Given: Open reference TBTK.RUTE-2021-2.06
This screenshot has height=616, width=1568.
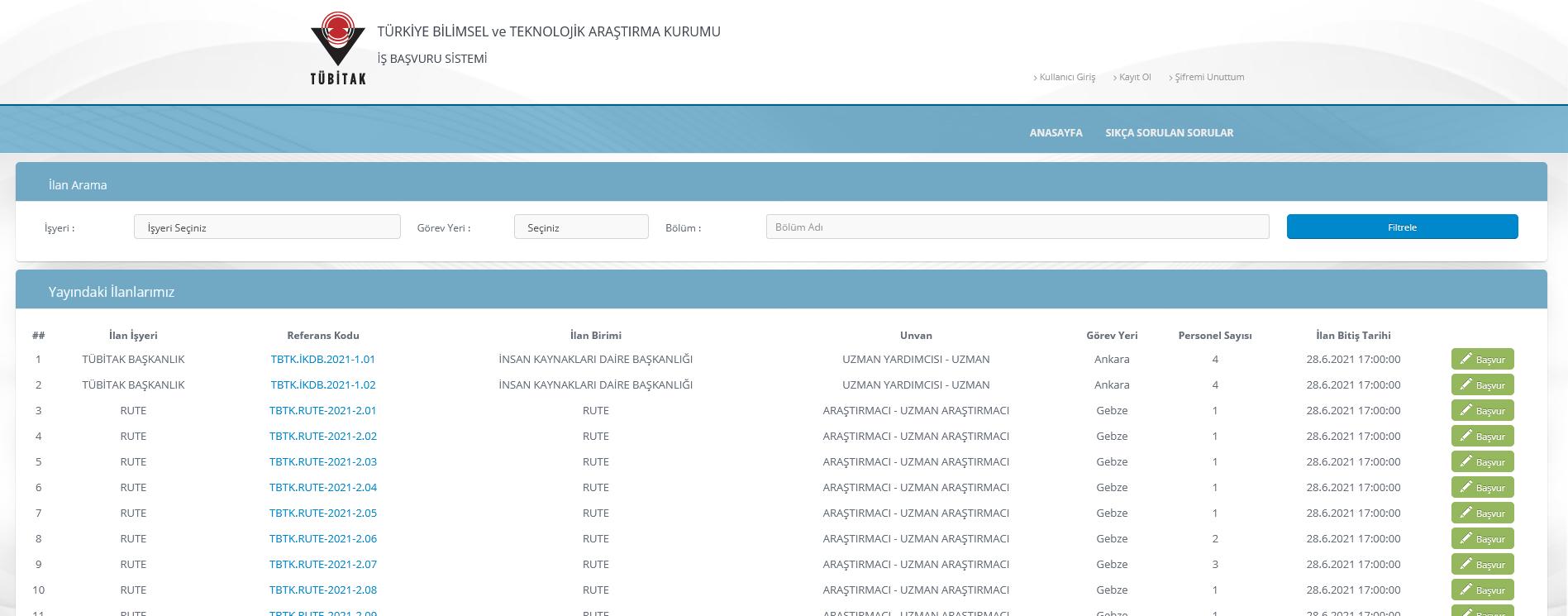Looking at the screenshot, I should (323, 538).
